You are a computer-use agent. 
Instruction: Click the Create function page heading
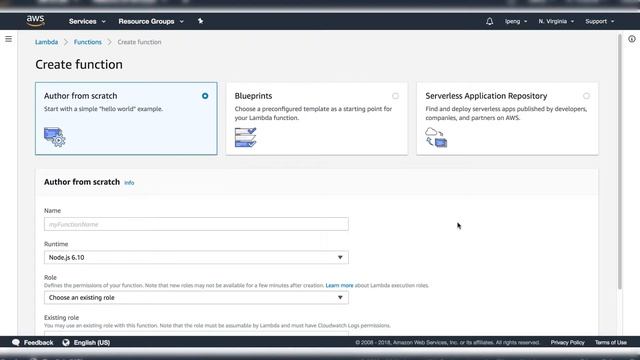pyautogui.click(x=79, y=64)
